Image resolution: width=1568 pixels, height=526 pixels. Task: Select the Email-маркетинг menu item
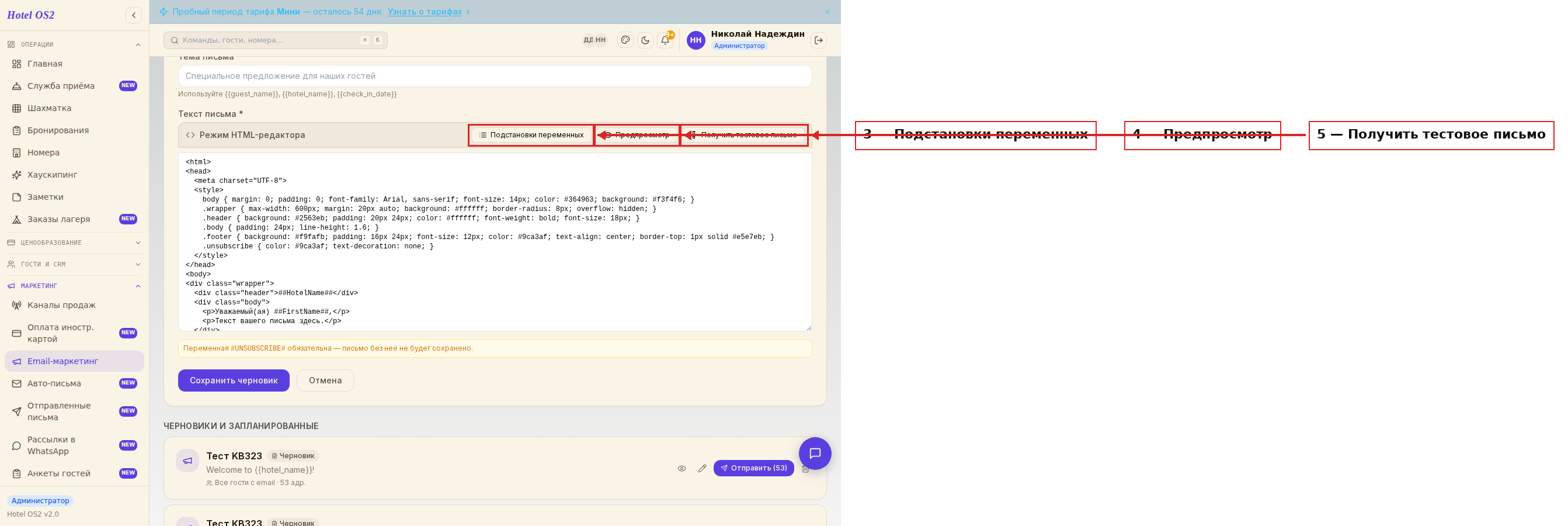[74, 361]
